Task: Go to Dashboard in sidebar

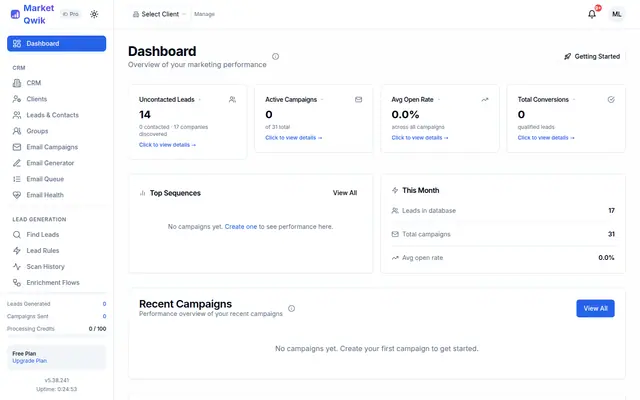Action: click(56, 44)
